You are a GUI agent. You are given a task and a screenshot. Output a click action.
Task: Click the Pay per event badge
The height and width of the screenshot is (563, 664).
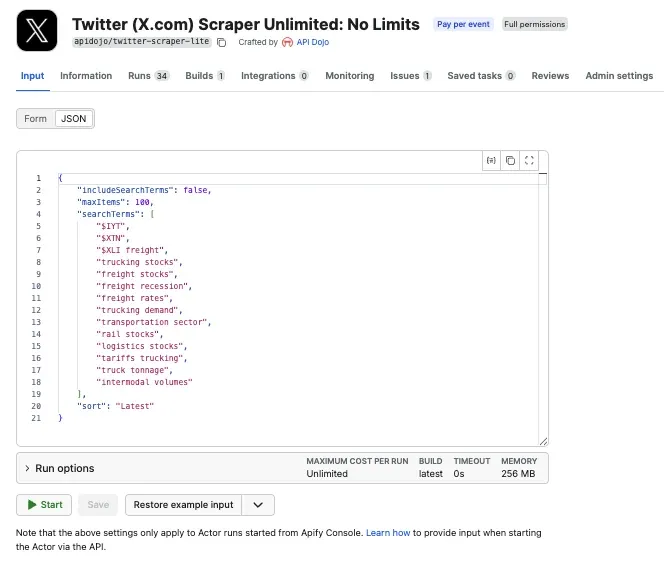point(463,24)
